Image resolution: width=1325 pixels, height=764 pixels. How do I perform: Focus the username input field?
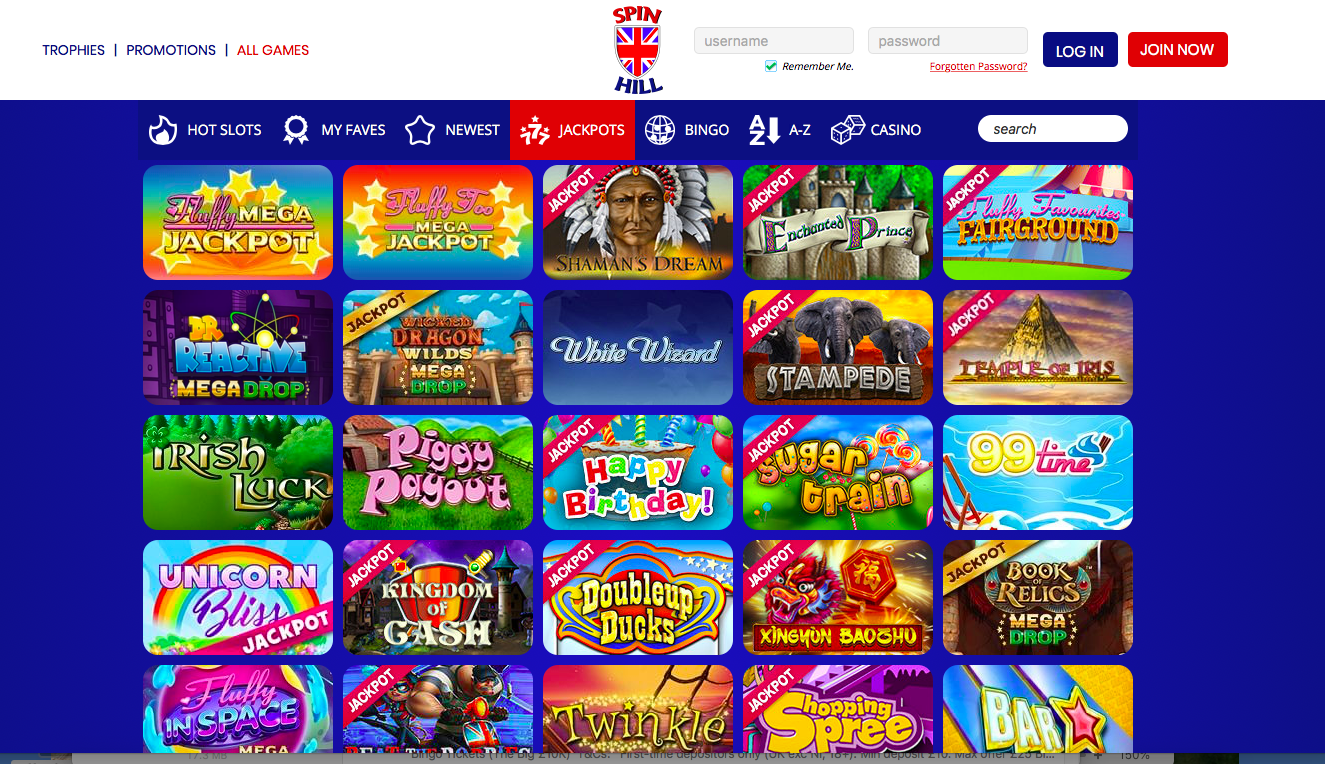(x=774, y=41)
